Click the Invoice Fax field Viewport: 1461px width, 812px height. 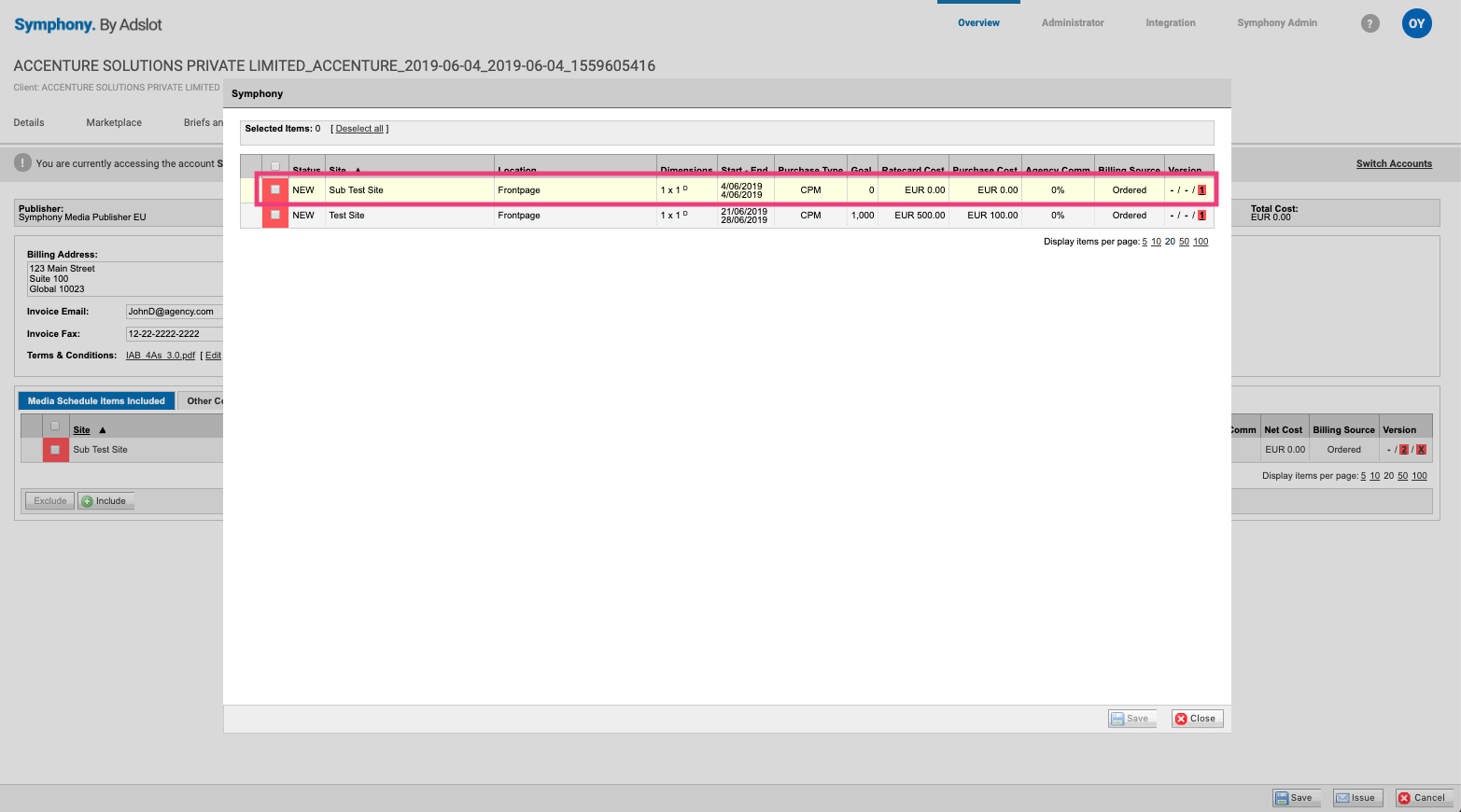175,334
